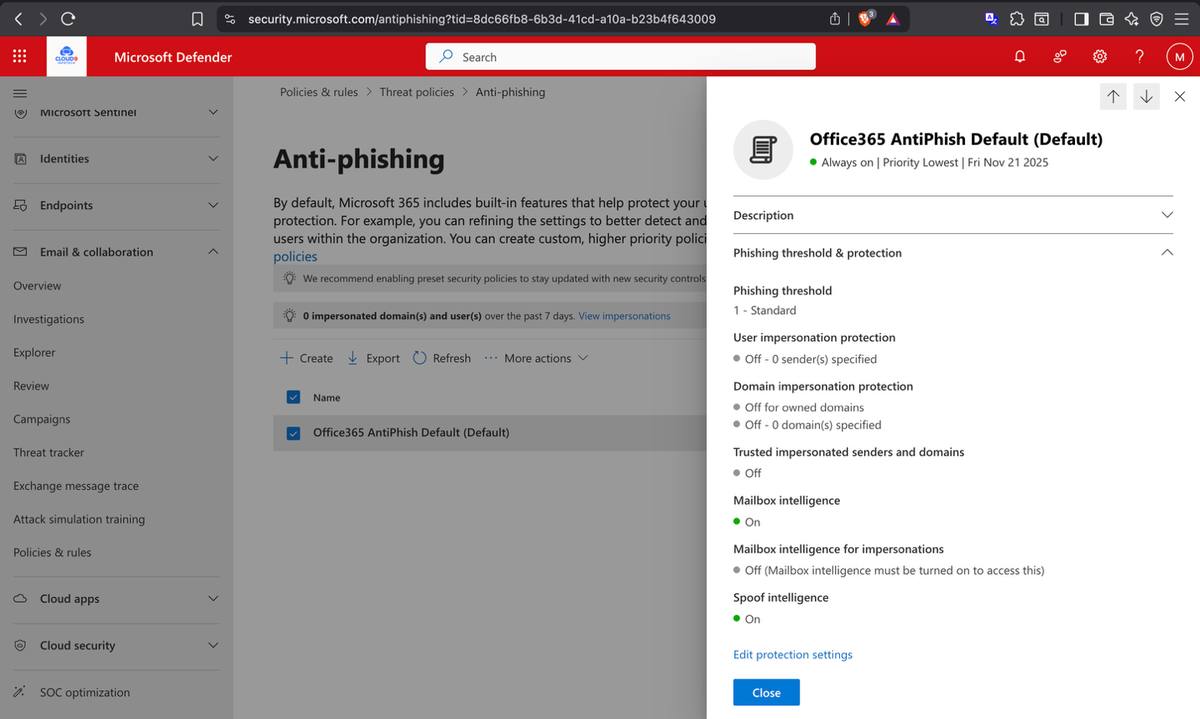Click the Identities icon in sidebar
The image size is (1200, 719).
pyautogui.click(x=20, y=158)
